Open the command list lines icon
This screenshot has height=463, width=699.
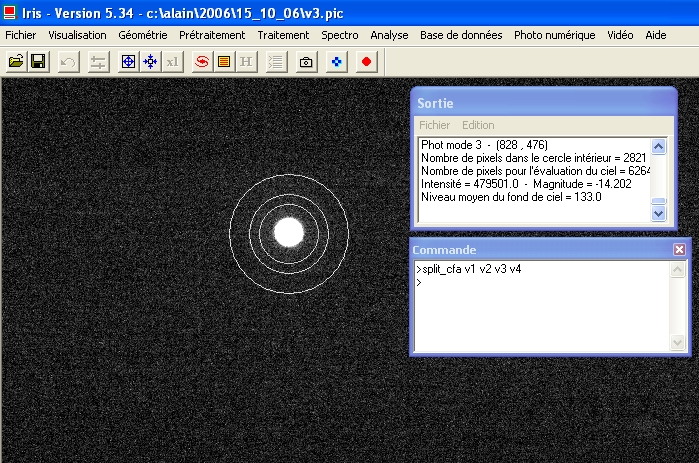276,61
